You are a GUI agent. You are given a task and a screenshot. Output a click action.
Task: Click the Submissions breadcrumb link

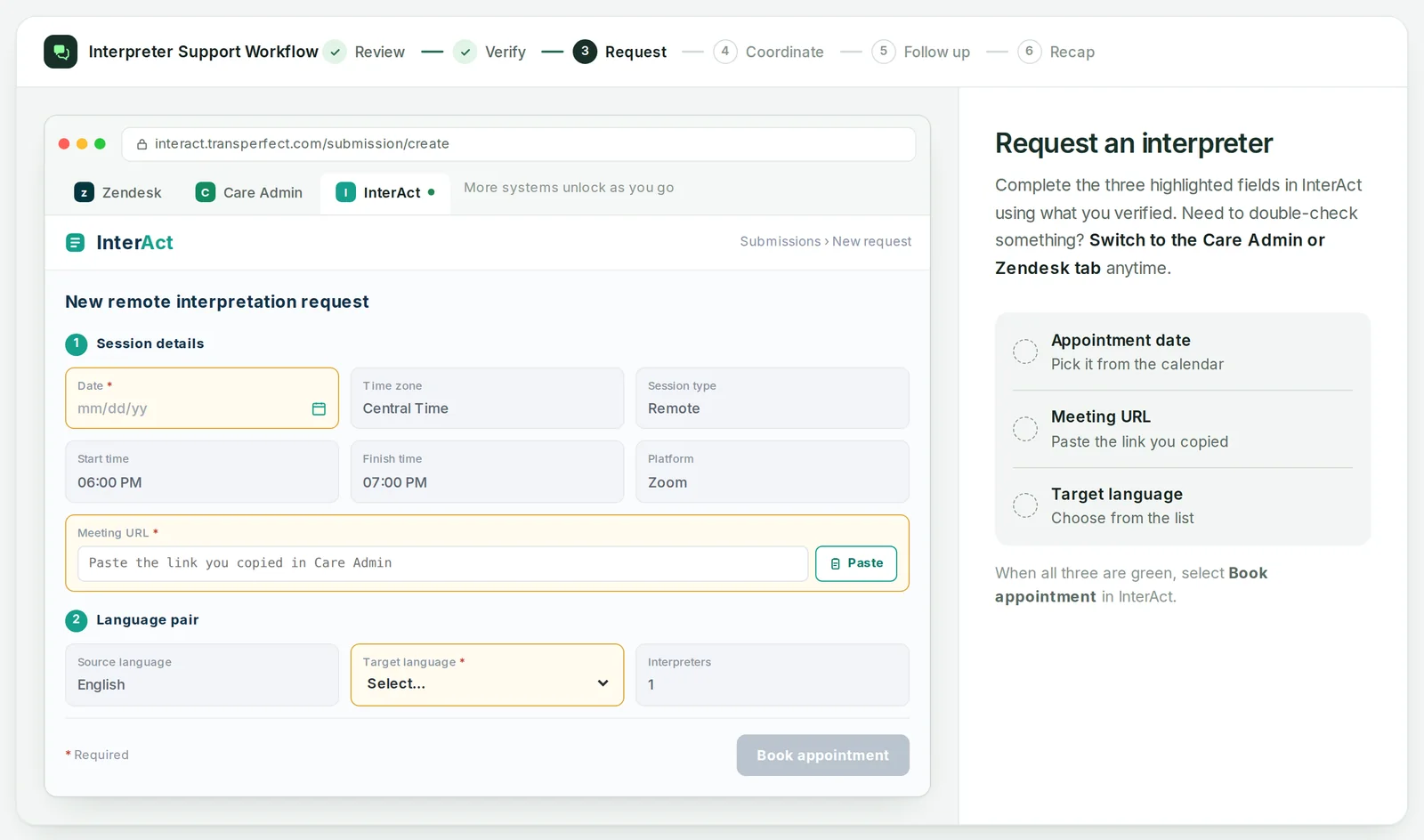[781, 241]
